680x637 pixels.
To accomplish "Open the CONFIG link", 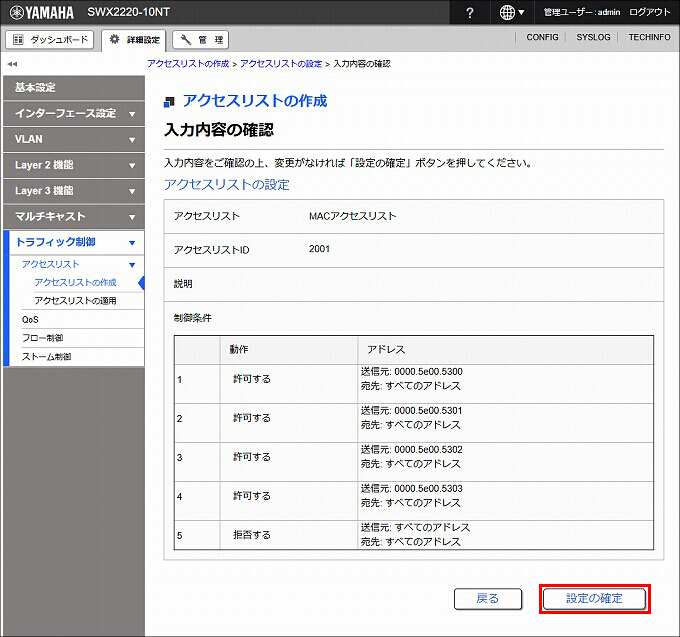I will click(542, 37).
